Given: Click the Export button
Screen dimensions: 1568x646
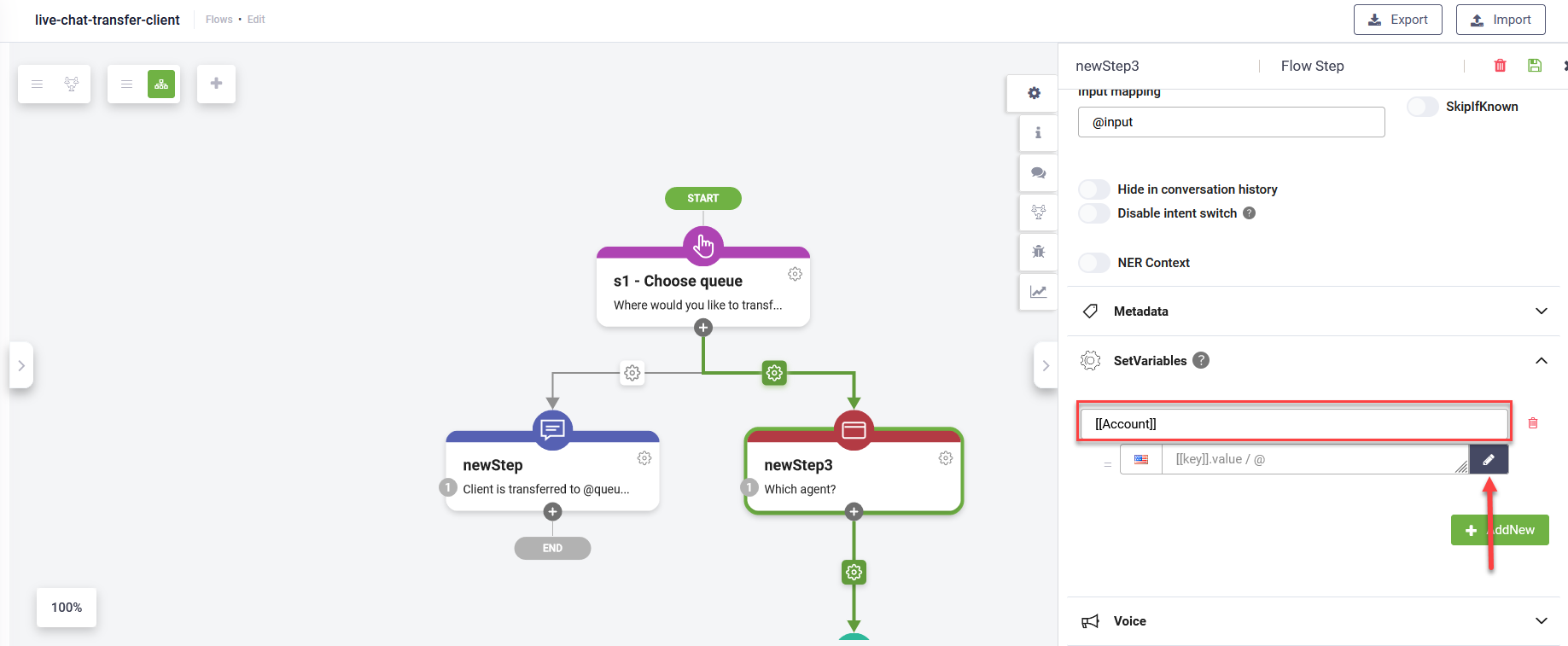Looking at the screenshot, I should [1397, 20].
